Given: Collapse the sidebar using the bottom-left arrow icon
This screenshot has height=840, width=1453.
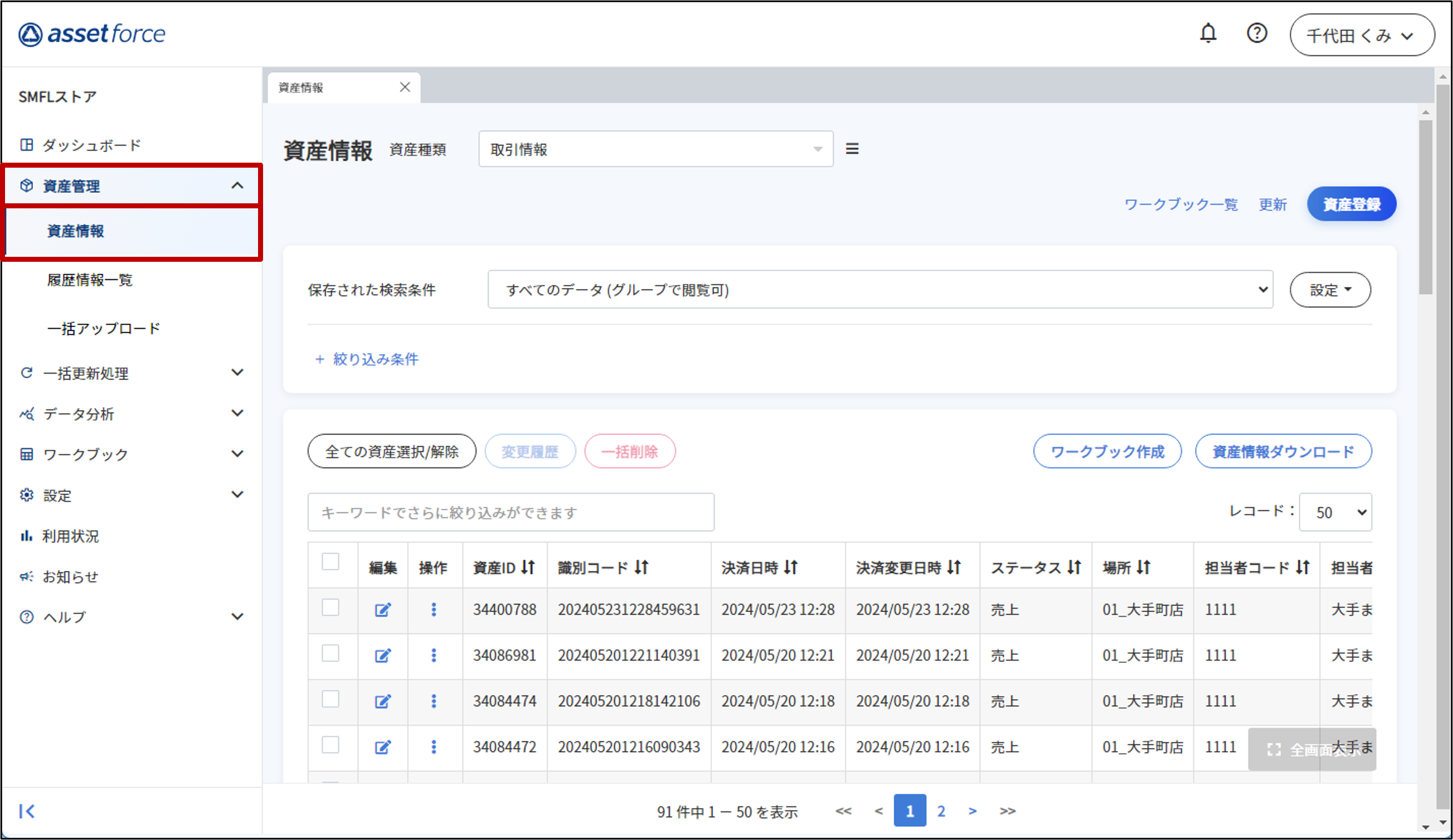Looking at the screenshot, I should coord(27,811).
